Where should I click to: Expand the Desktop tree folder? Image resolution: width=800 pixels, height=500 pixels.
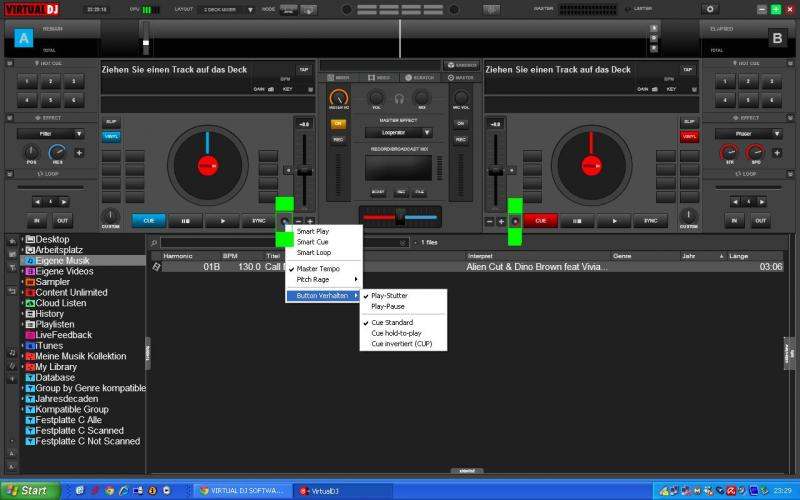(22, 239)
